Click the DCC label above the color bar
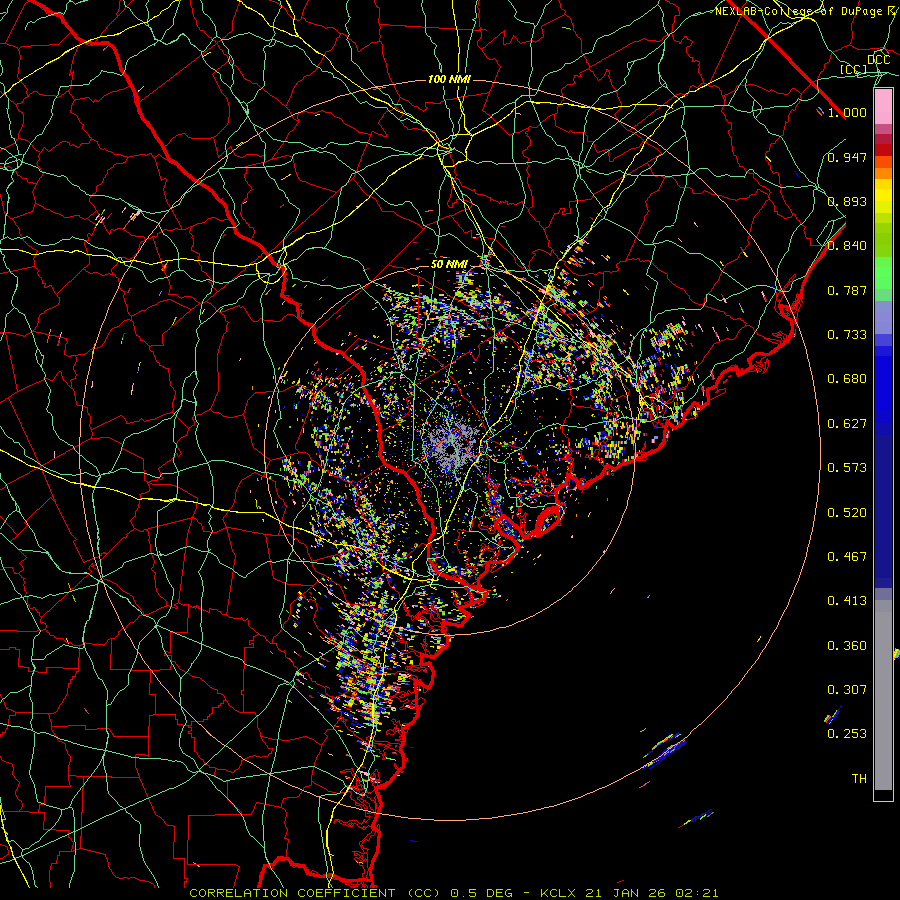Image resolution: width=900 pixels, height=900 pixels. pos(878,60)
